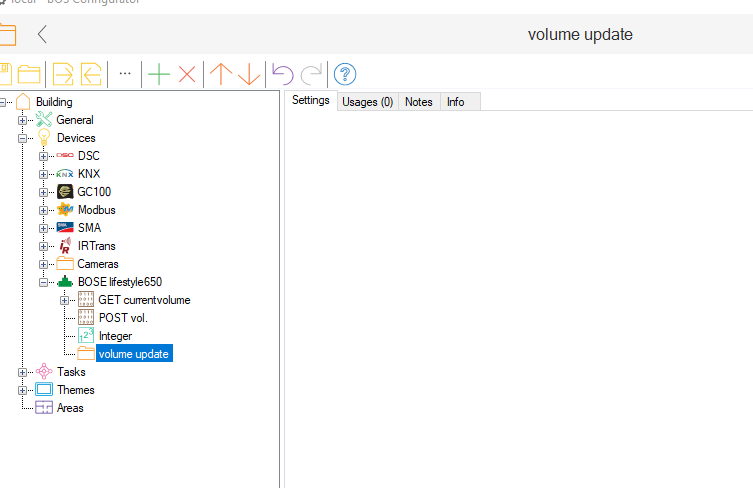753x488 pixels.
Task: Click the export arrow icon in toolbar
Action: pyautogui.click(x=92, y=74)
